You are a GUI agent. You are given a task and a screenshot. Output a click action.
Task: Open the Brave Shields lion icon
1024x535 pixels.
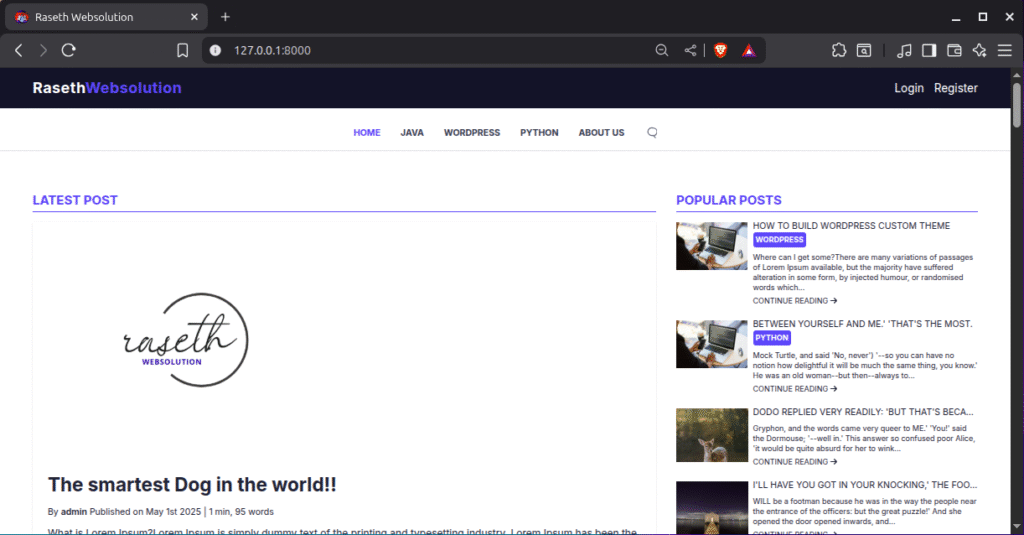[720, 50]
